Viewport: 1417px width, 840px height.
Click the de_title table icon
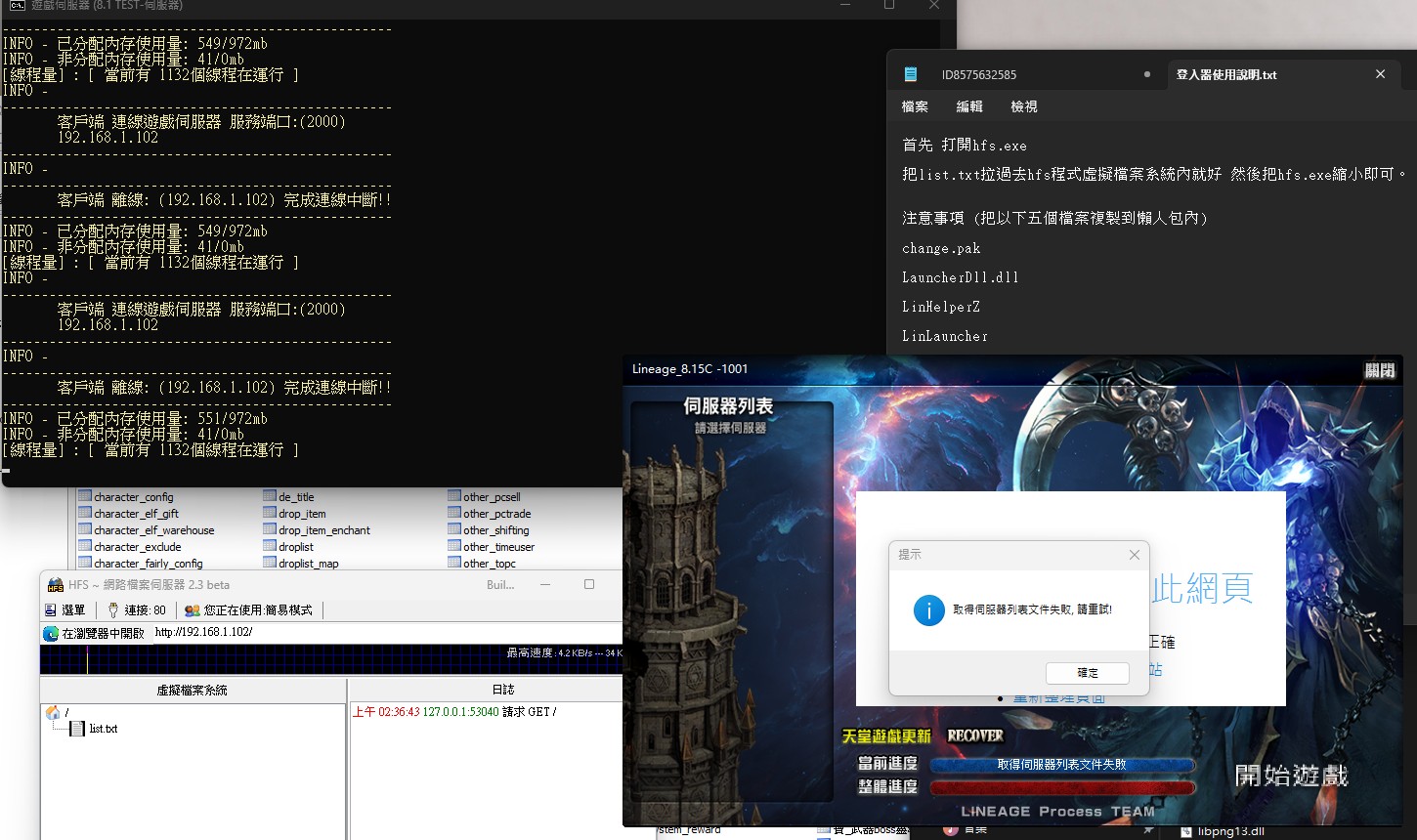click(270, 496)
